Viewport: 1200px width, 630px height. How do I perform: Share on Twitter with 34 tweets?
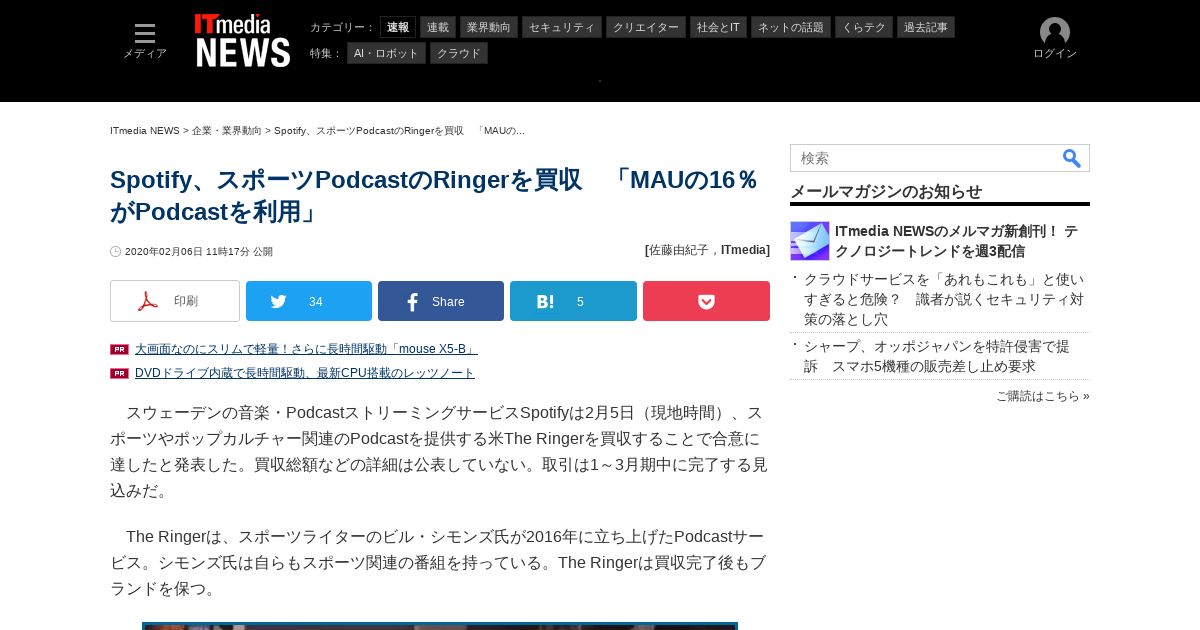click(309, 301)
